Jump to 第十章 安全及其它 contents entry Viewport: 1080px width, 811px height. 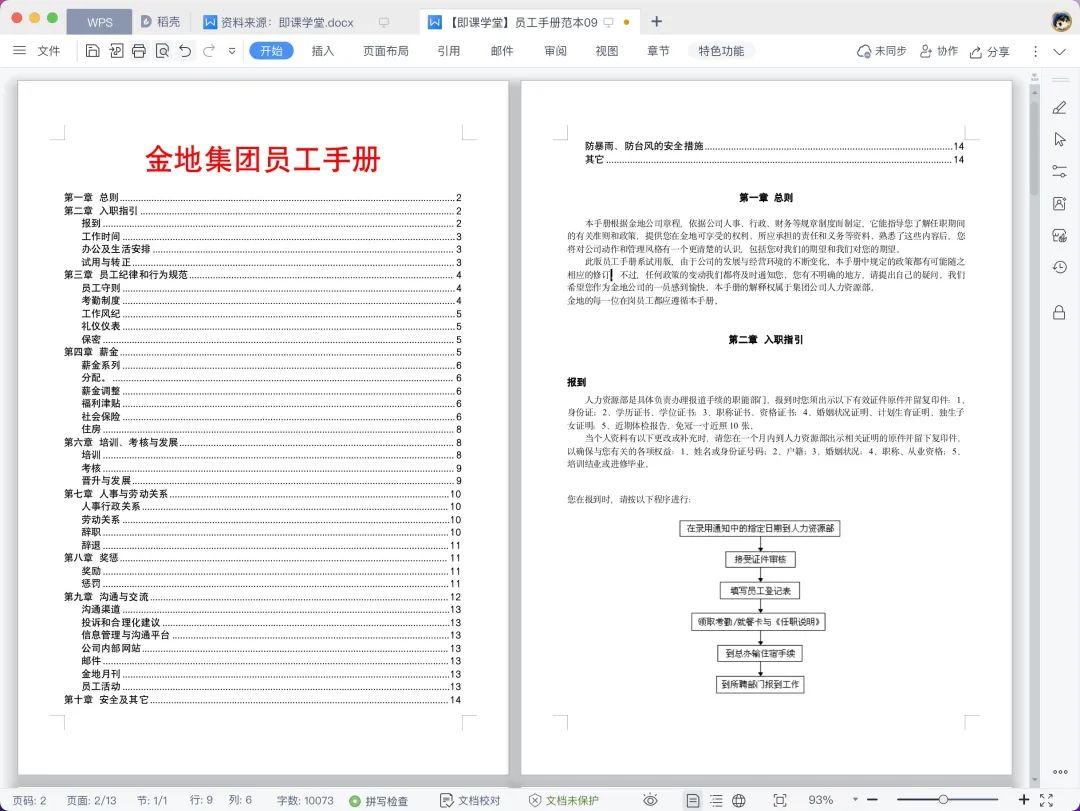262,699
